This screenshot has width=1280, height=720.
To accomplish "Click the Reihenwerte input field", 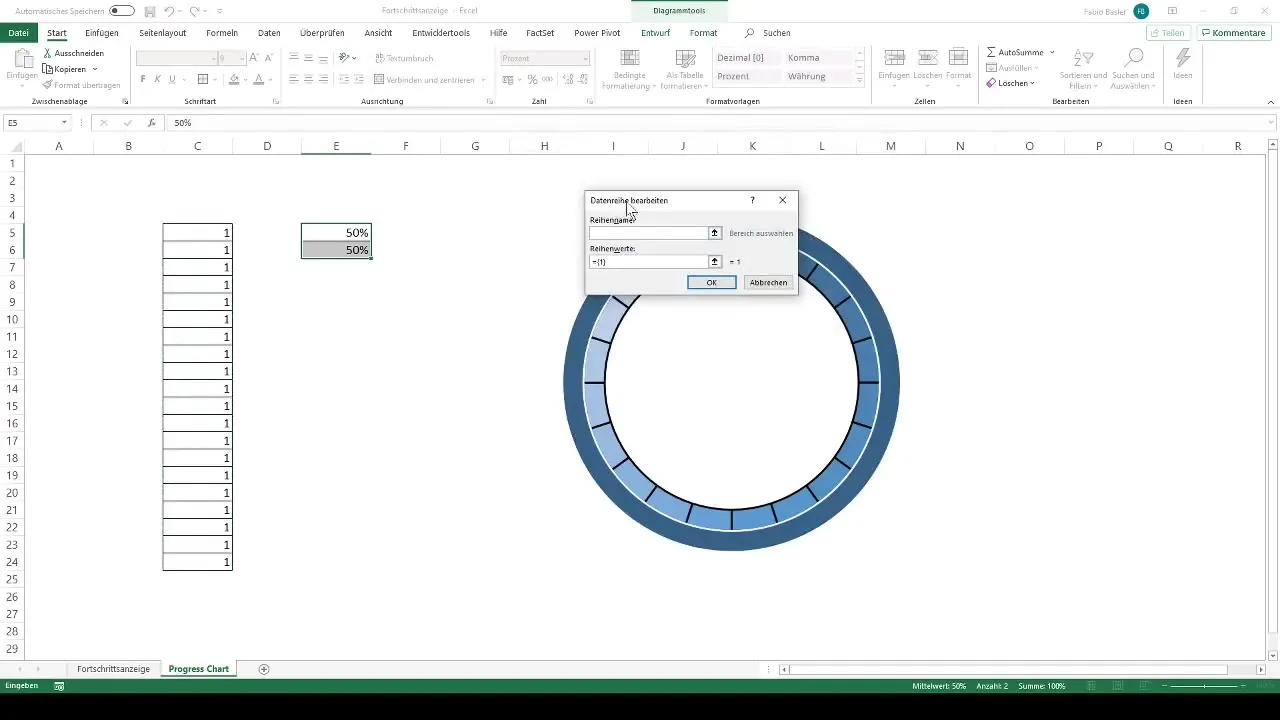I will pos(648,262).
